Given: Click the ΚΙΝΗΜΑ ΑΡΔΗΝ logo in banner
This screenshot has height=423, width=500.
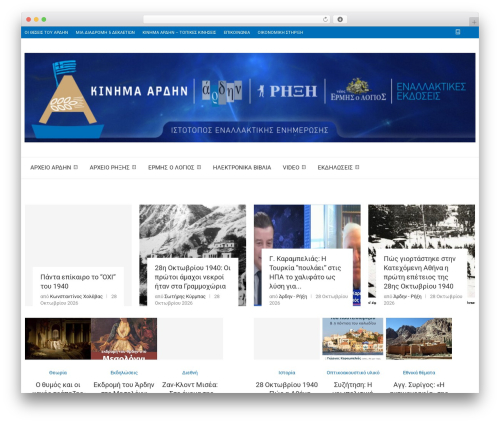Looking at the screenshot, I should 139,91.
